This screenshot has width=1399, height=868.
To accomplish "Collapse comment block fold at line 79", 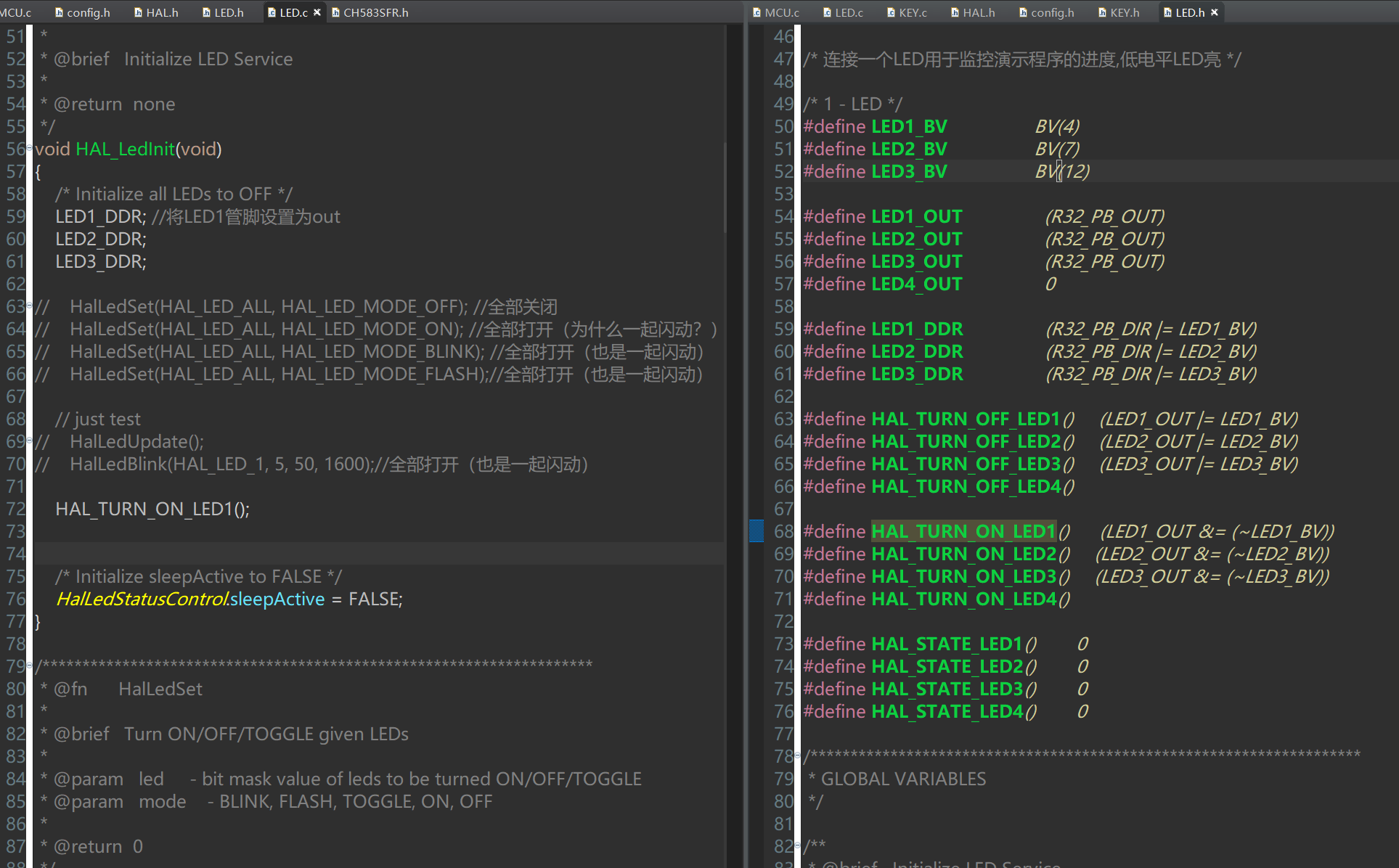I will tap(30, 666).
